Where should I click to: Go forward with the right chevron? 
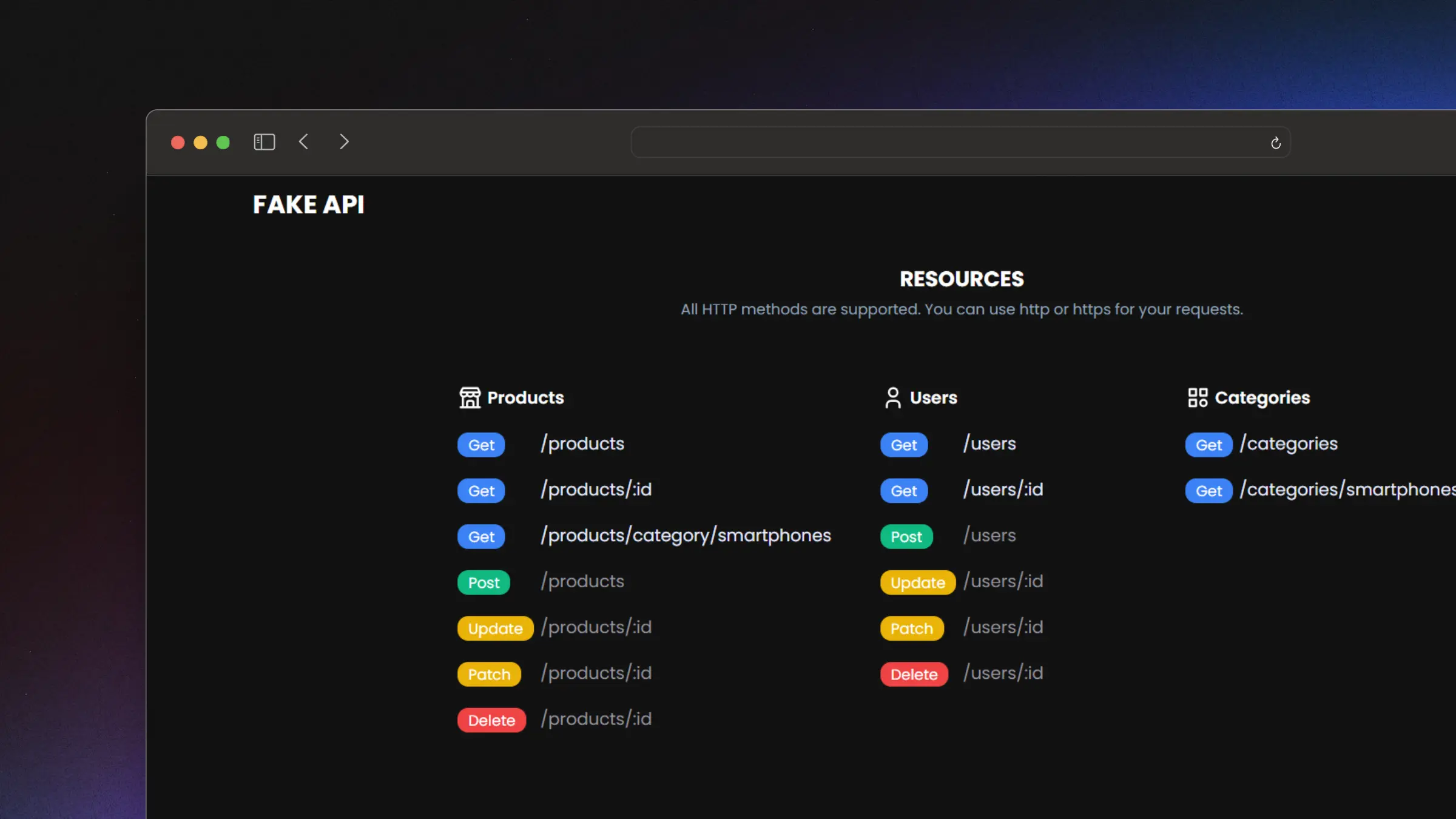point(344,142)
